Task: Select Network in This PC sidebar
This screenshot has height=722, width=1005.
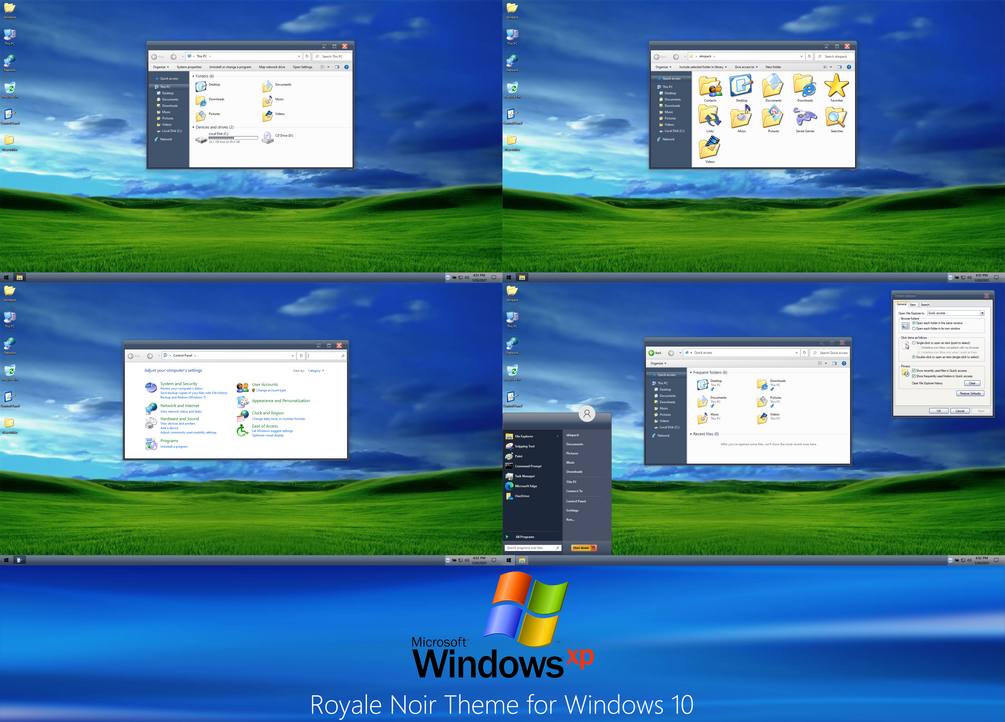Action: coord(163,139)
